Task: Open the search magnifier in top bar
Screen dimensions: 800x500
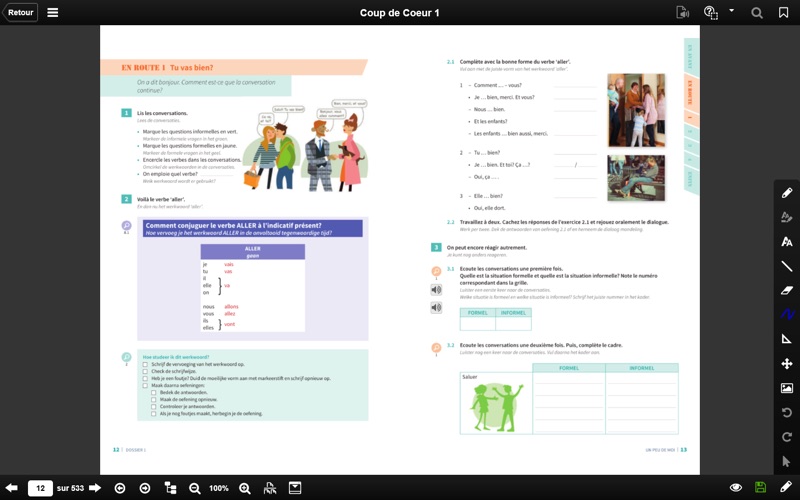Action: pos(757,13)
